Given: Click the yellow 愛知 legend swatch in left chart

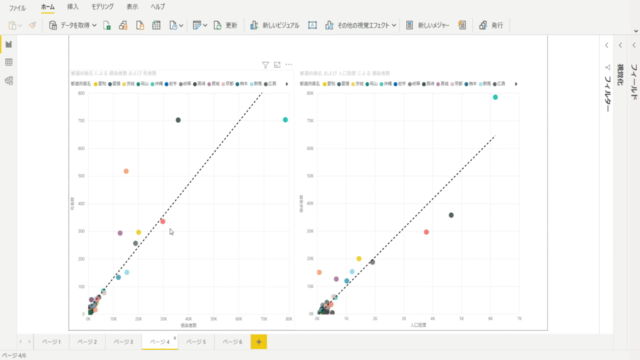Looking at the screenshot, I should coord(96,84).
